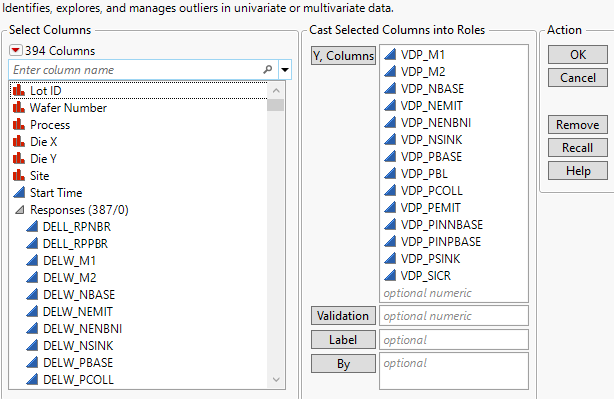Select VDP_PBL in the Y role list

click(454, 173)
